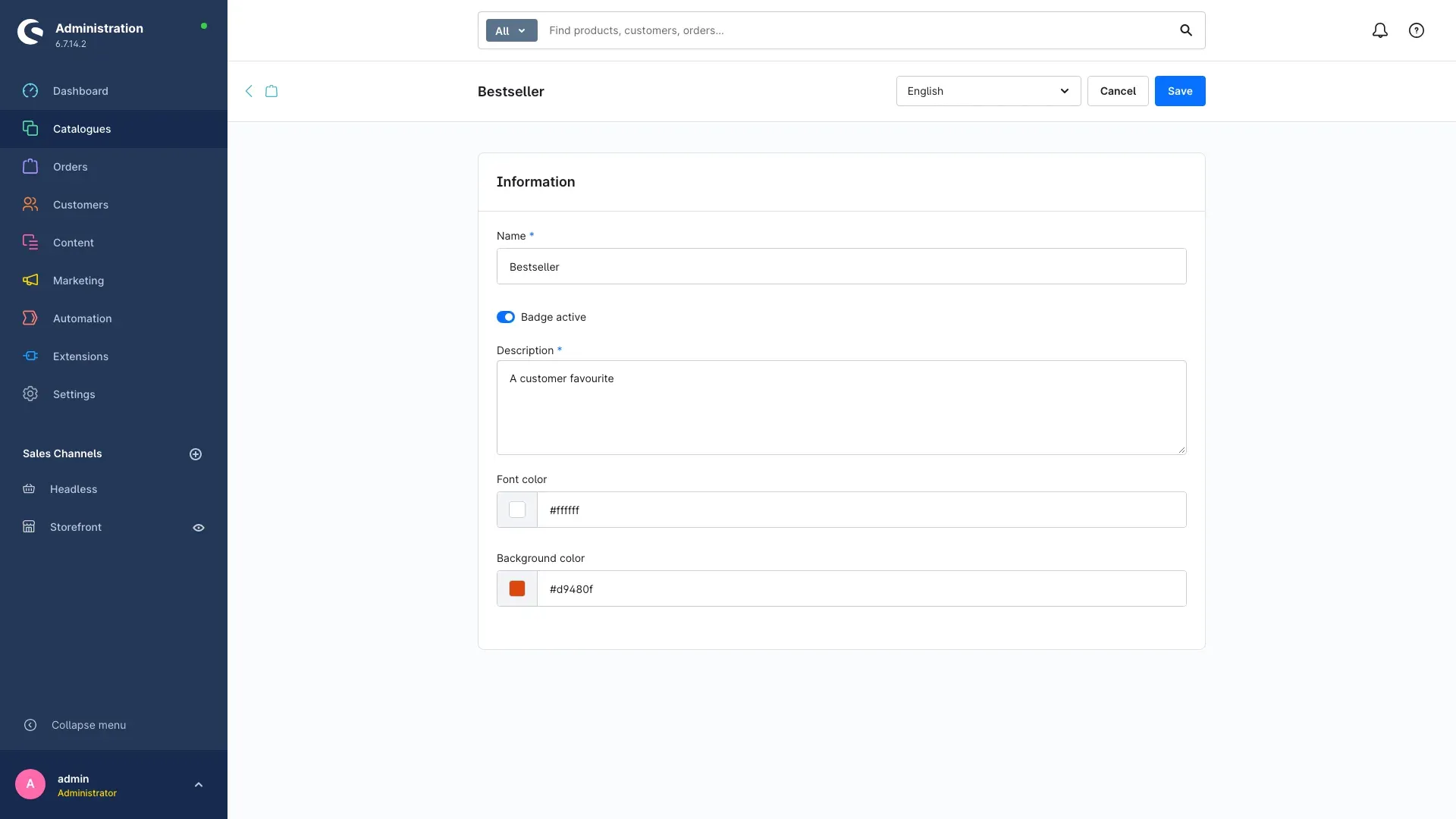Click the Marketing megaphone icon

click(x=30, y=281)
